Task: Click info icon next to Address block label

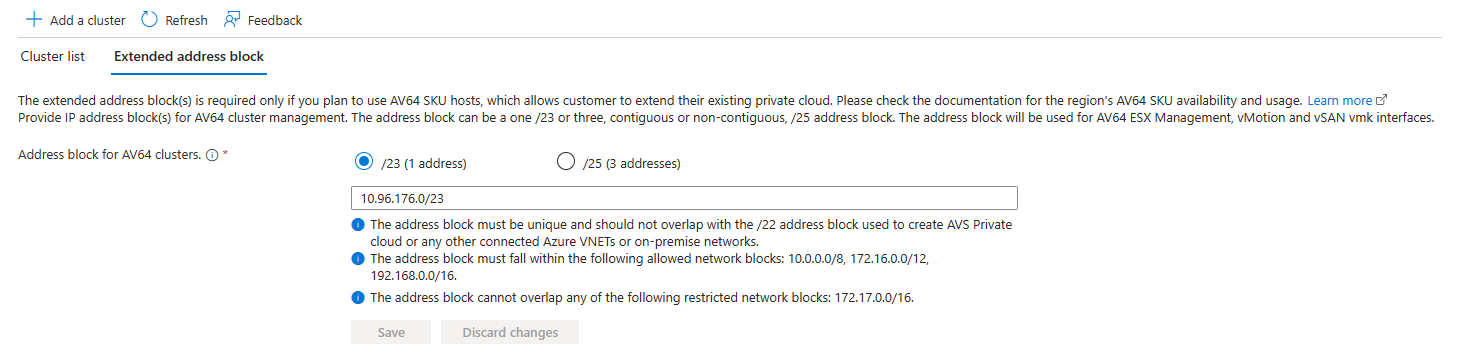Action: click(x=212, y=155)
